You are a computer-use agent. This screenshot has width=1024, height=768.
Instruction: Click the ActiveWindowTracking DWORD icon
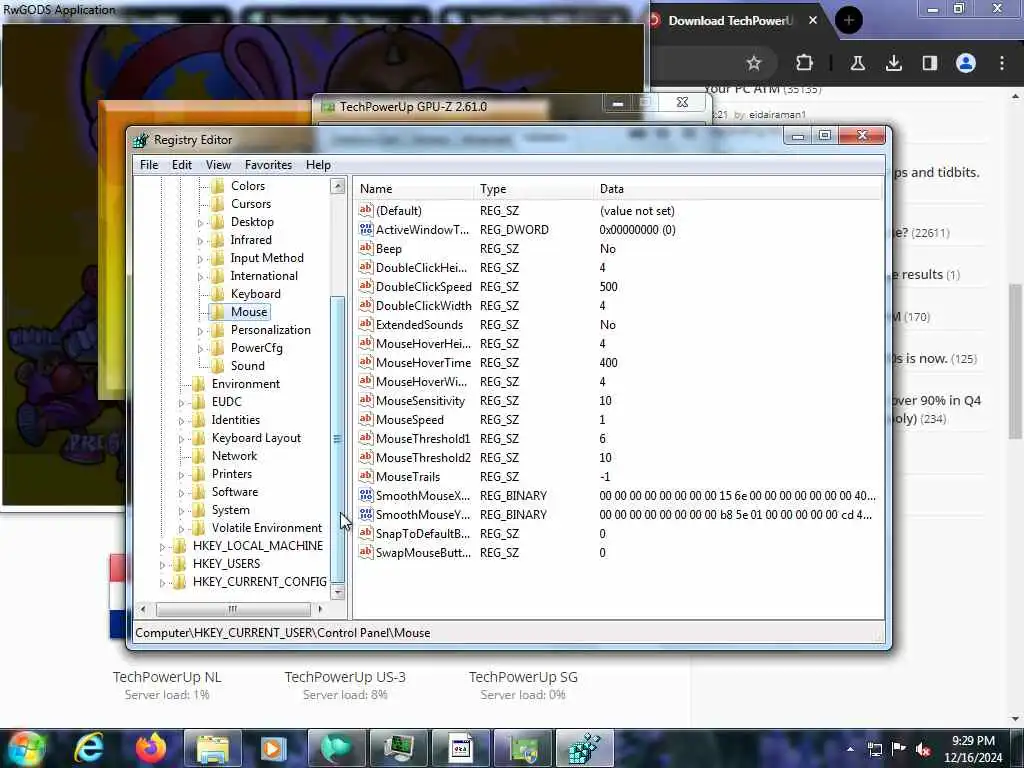[366, 229]
